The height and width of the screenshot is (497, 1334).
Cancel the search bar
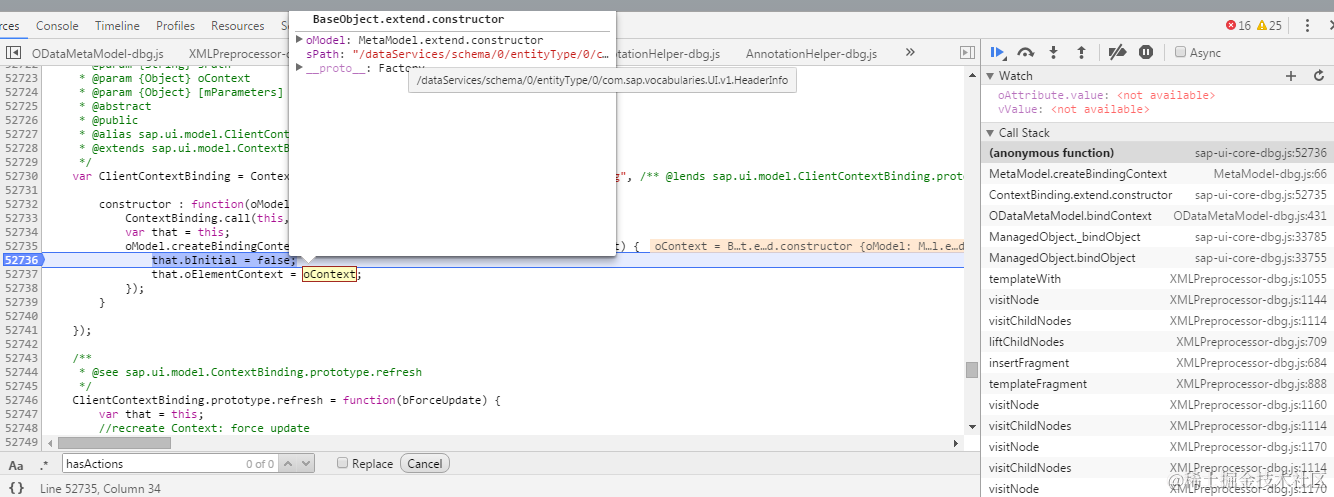pyautogui.click(x=424, y=464)
